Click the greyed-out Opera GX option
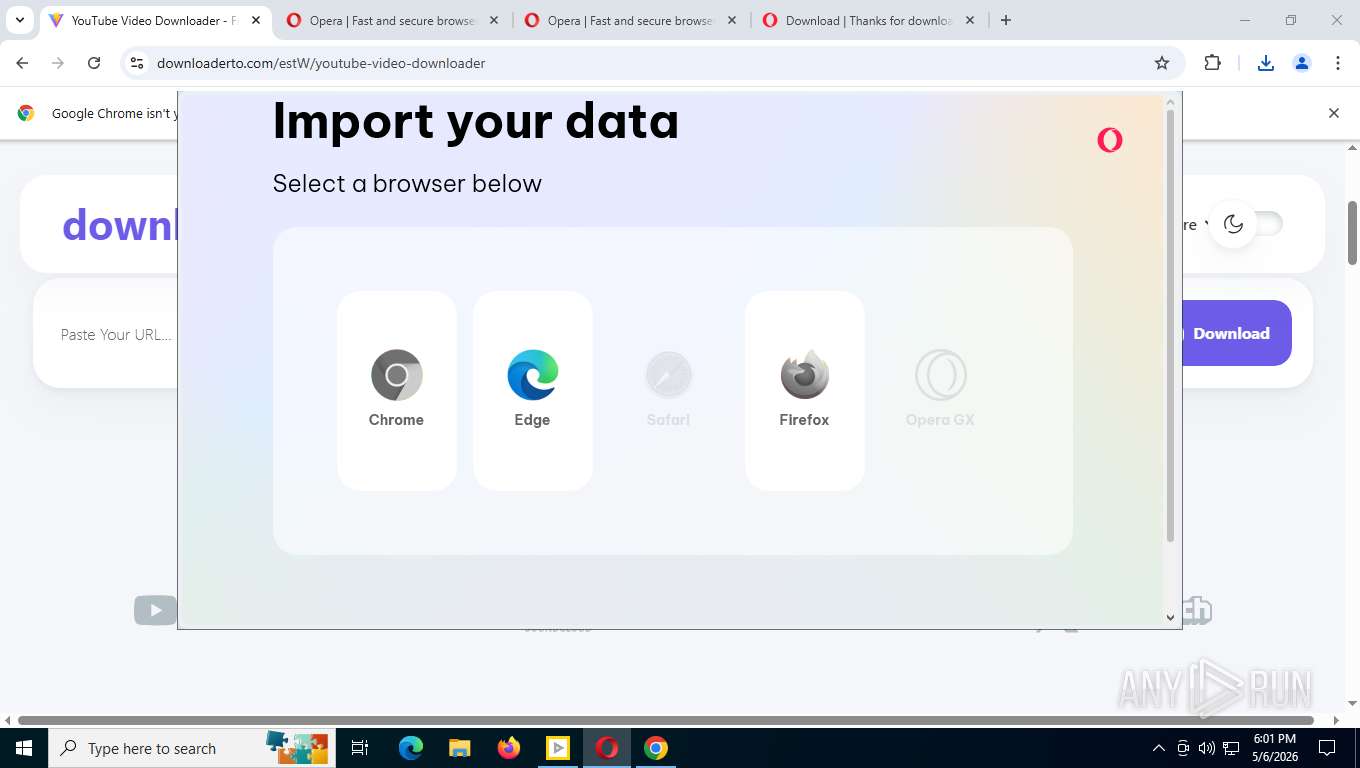1360x768 pixels. 941,390
